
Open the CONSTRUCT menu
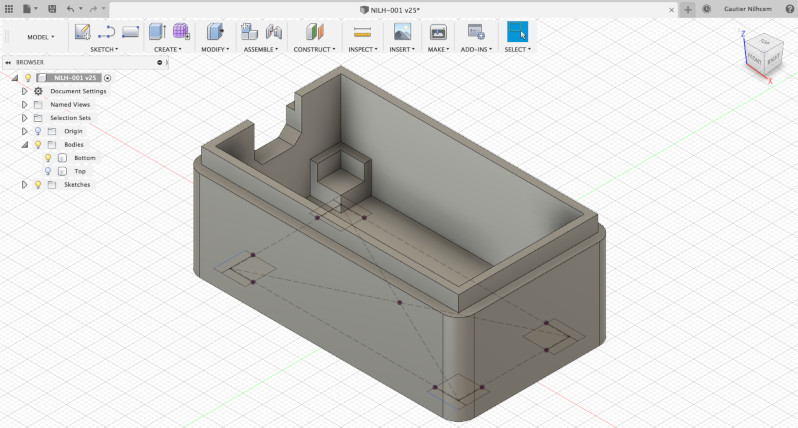coord(314,49)
